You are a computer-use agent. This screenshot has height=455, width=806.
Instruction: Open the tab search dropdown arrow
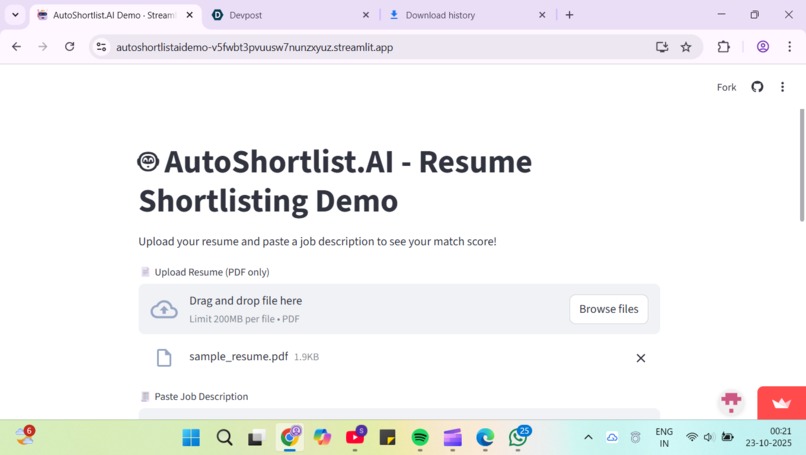(x=15, y=15)
